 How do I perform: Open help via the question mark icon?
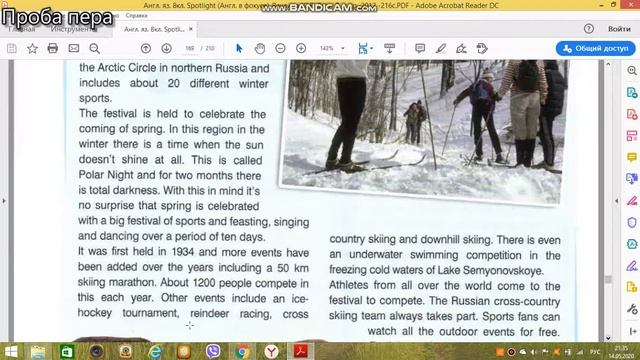589,29
